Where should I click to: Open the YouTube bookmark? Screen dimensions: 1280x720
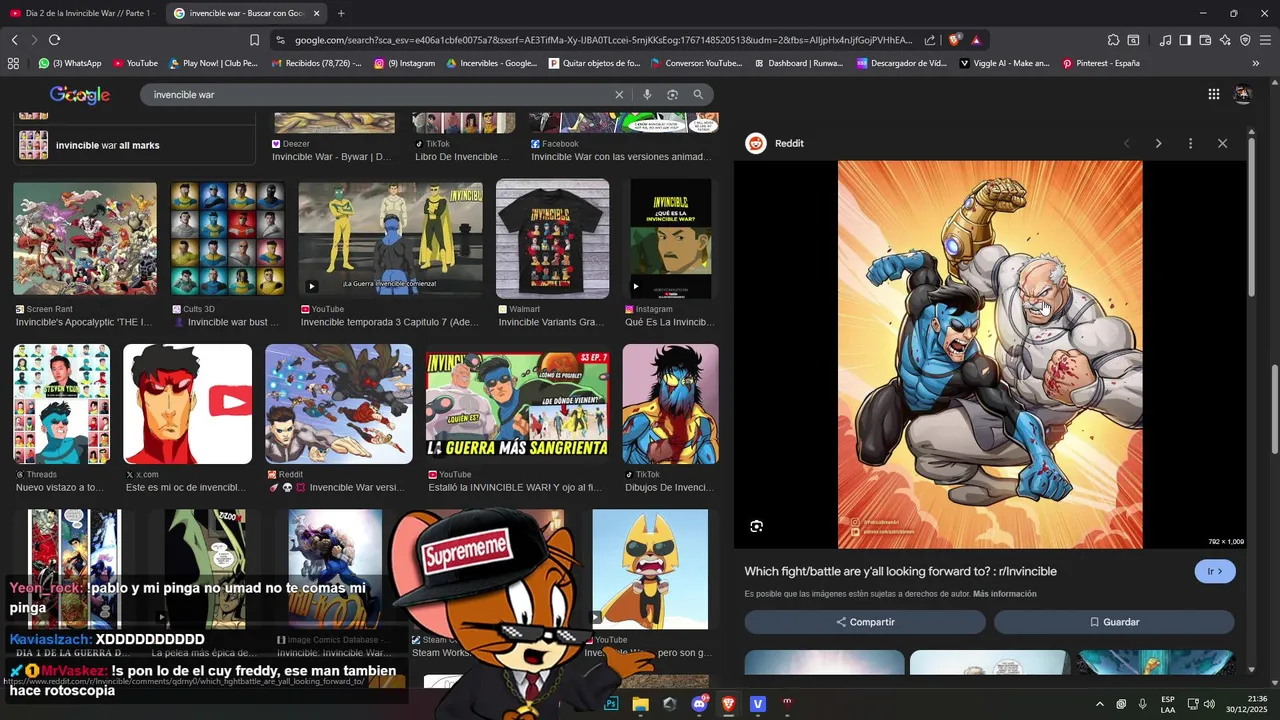136,63
